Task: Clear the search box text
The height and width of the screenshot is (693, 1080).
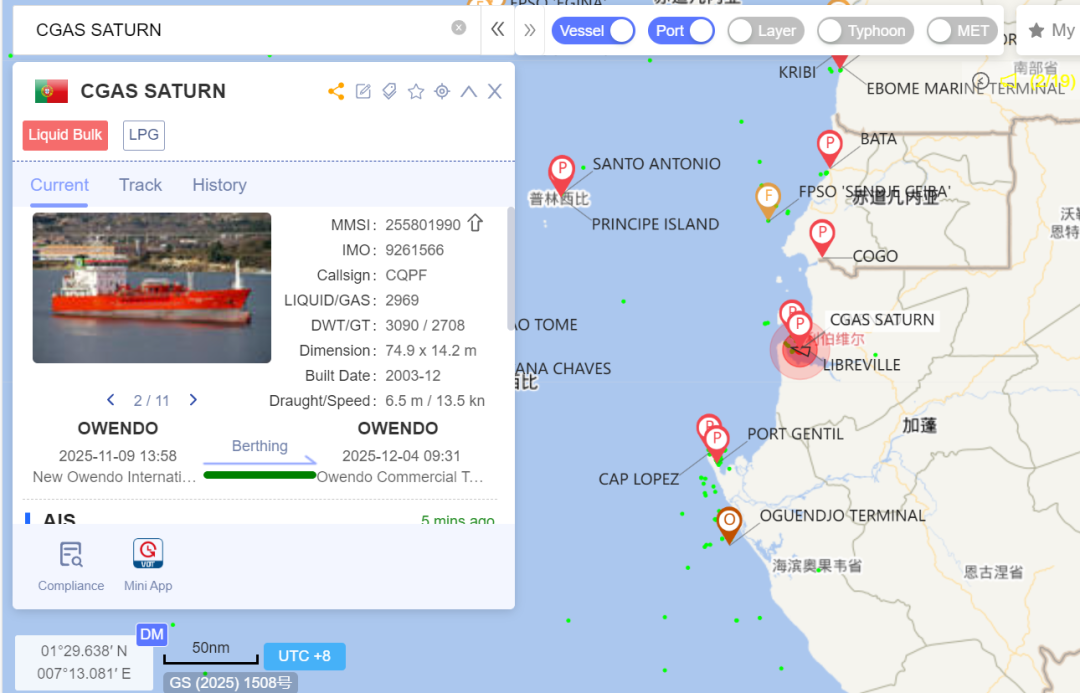Action: point(459,28)
